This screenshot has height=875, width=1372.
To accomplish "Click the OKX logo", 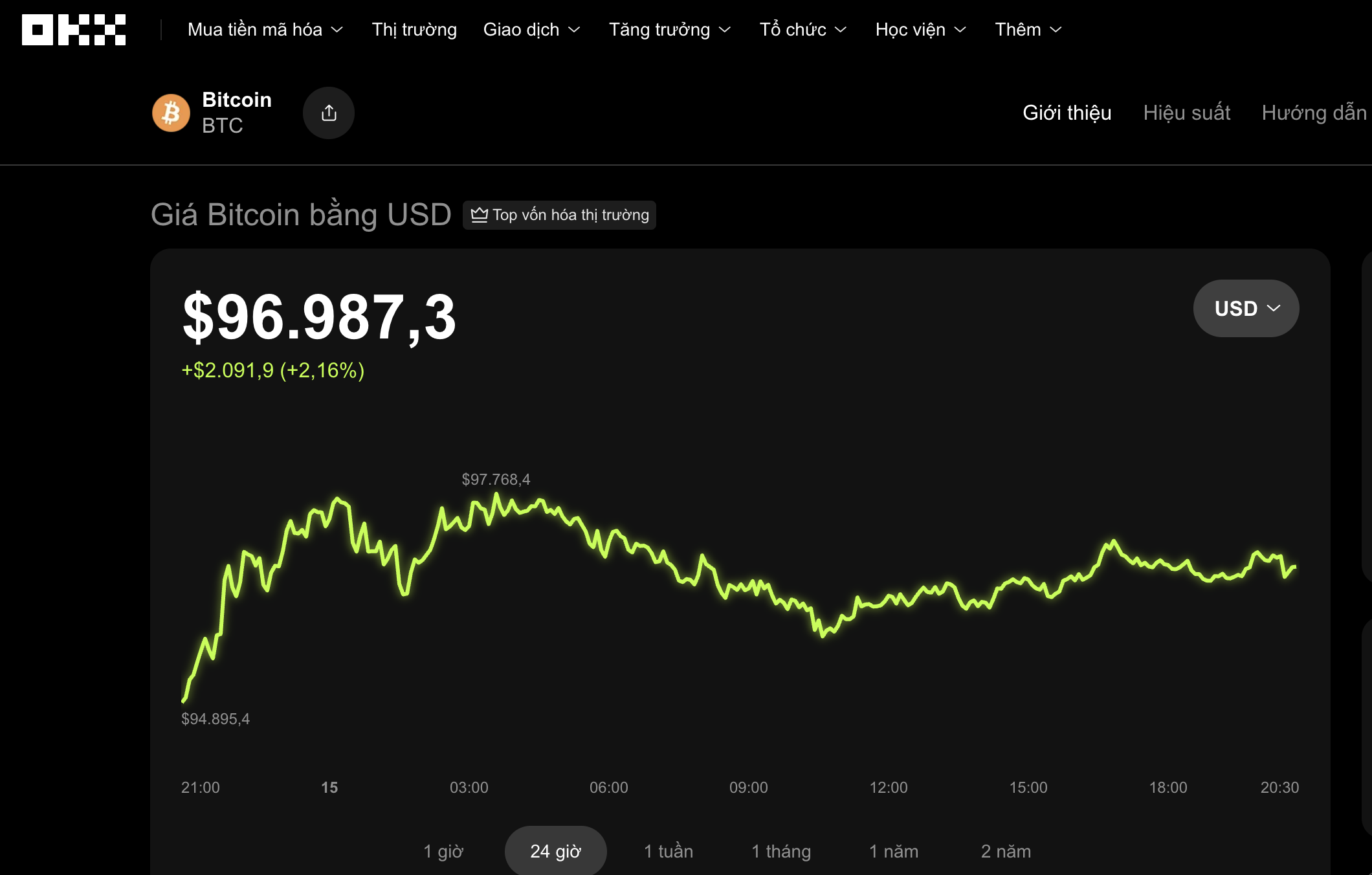I will pos(73,28).
